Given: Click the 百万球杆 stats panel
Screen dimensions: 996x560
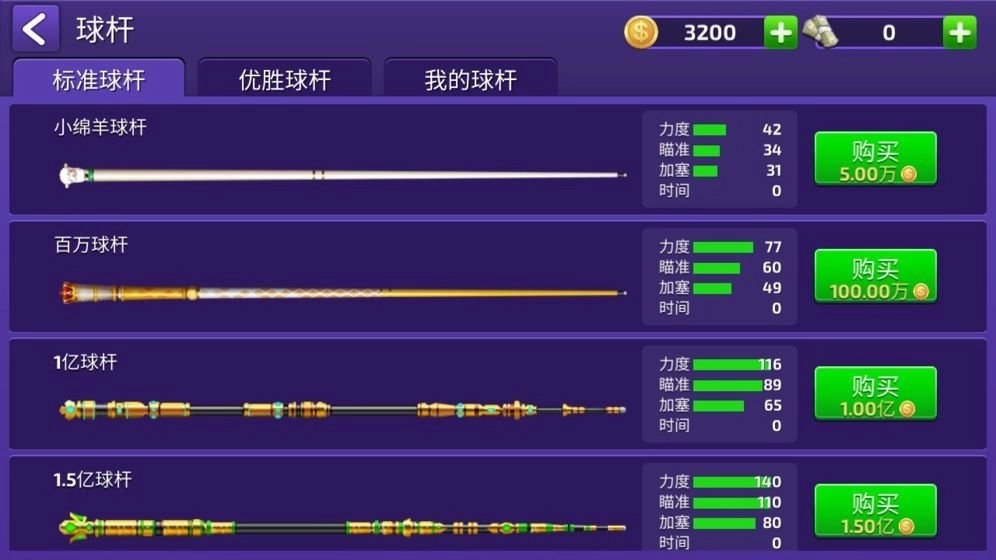Looking at the screenshot, I should click(x=719, y=277).
